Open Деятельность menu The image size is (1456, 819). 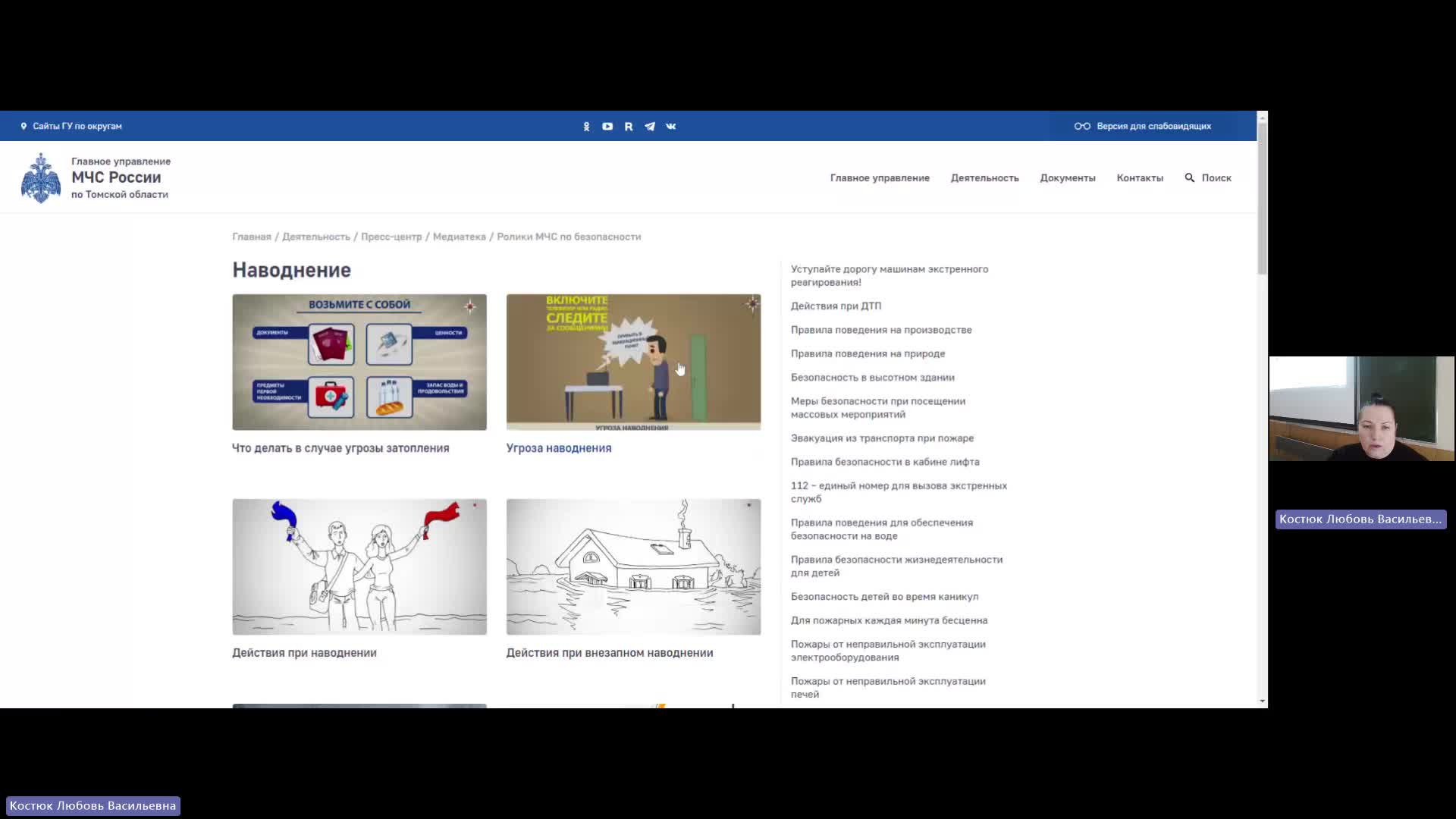coord(984,177)
